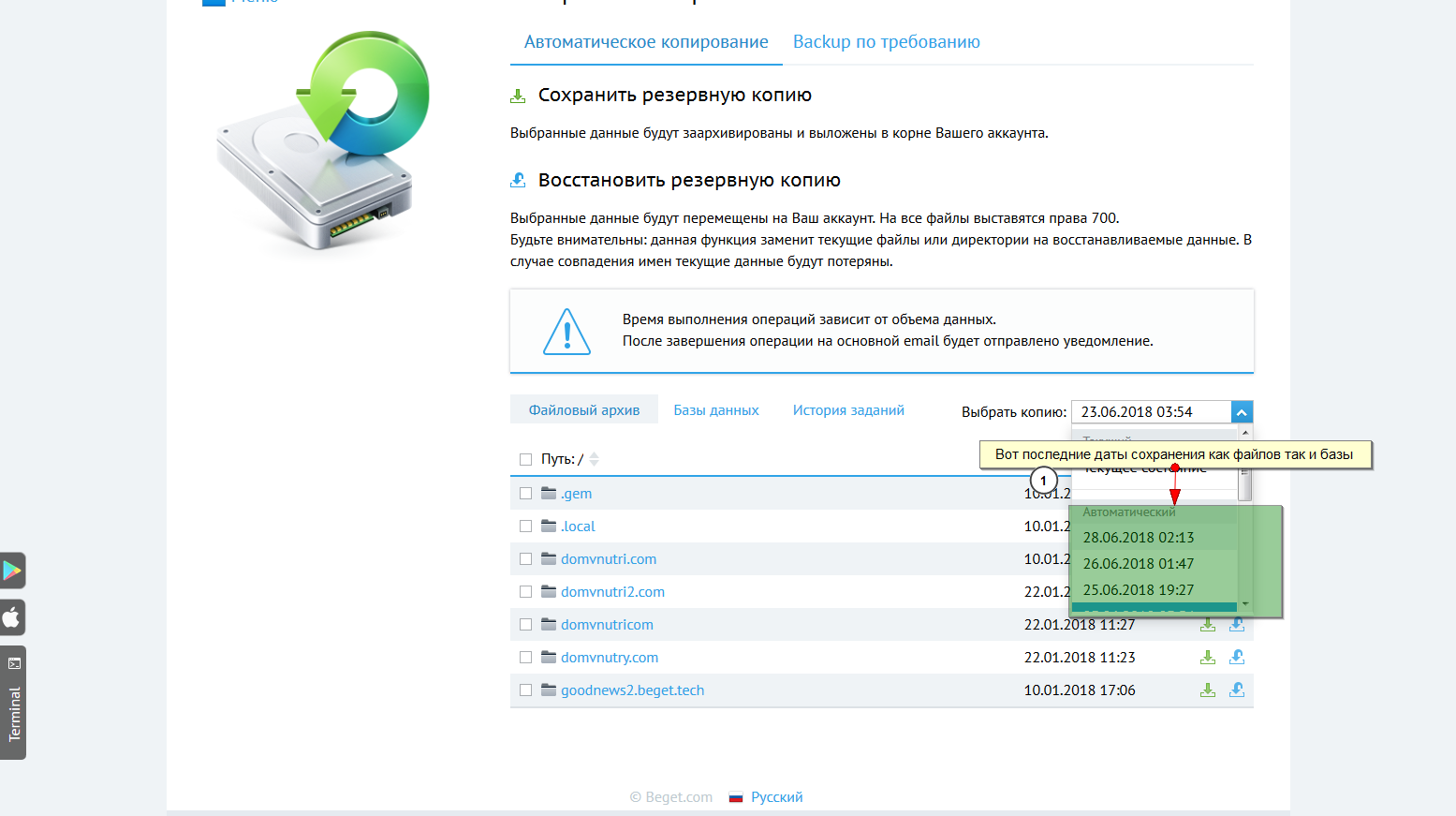Browse into the domvnutri2.com folder
Screen dimensions: 1456x816
tap(612, 592)
